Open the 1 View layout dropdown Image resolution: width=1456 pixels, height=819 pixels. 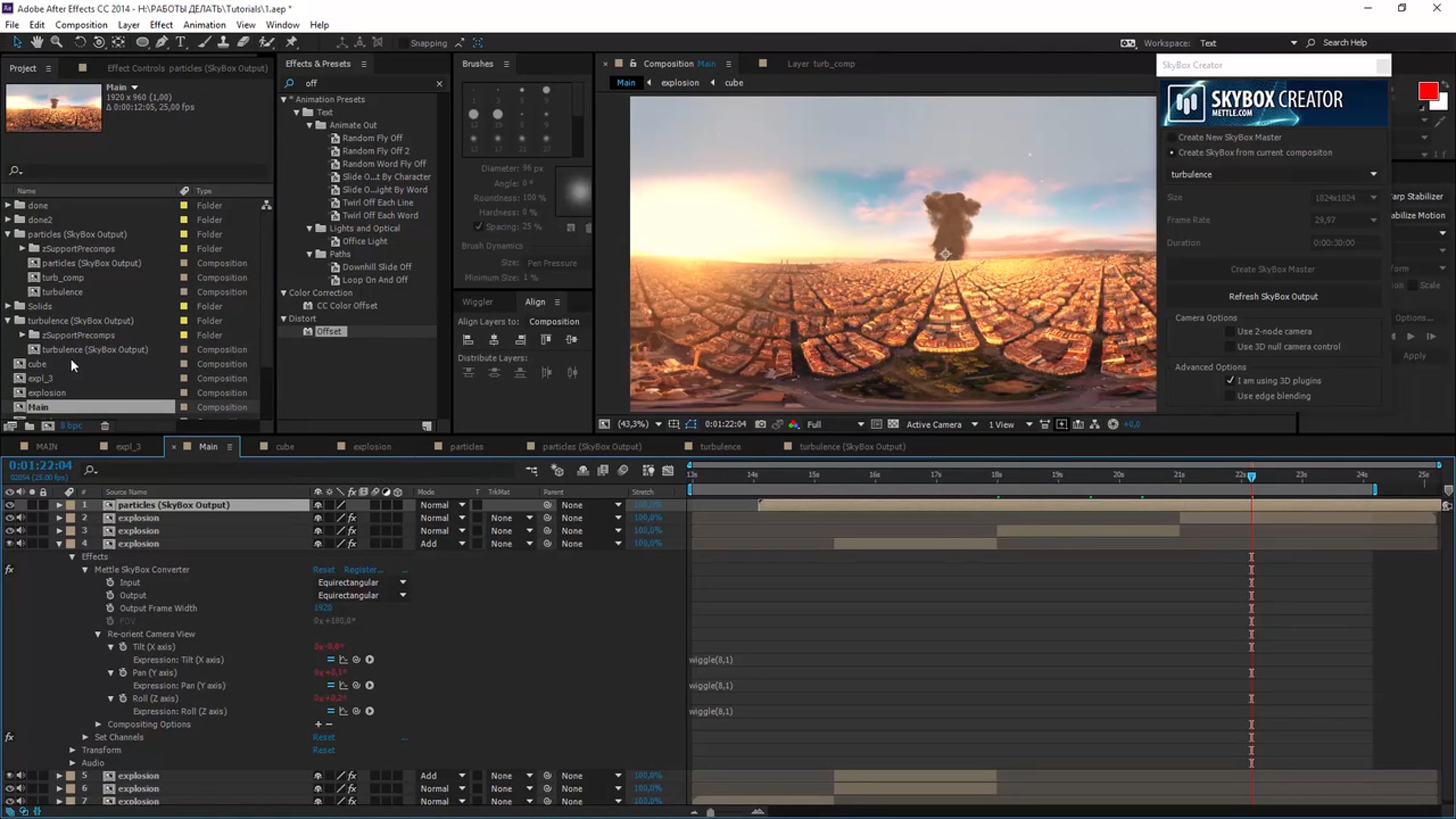point(1010,425)
